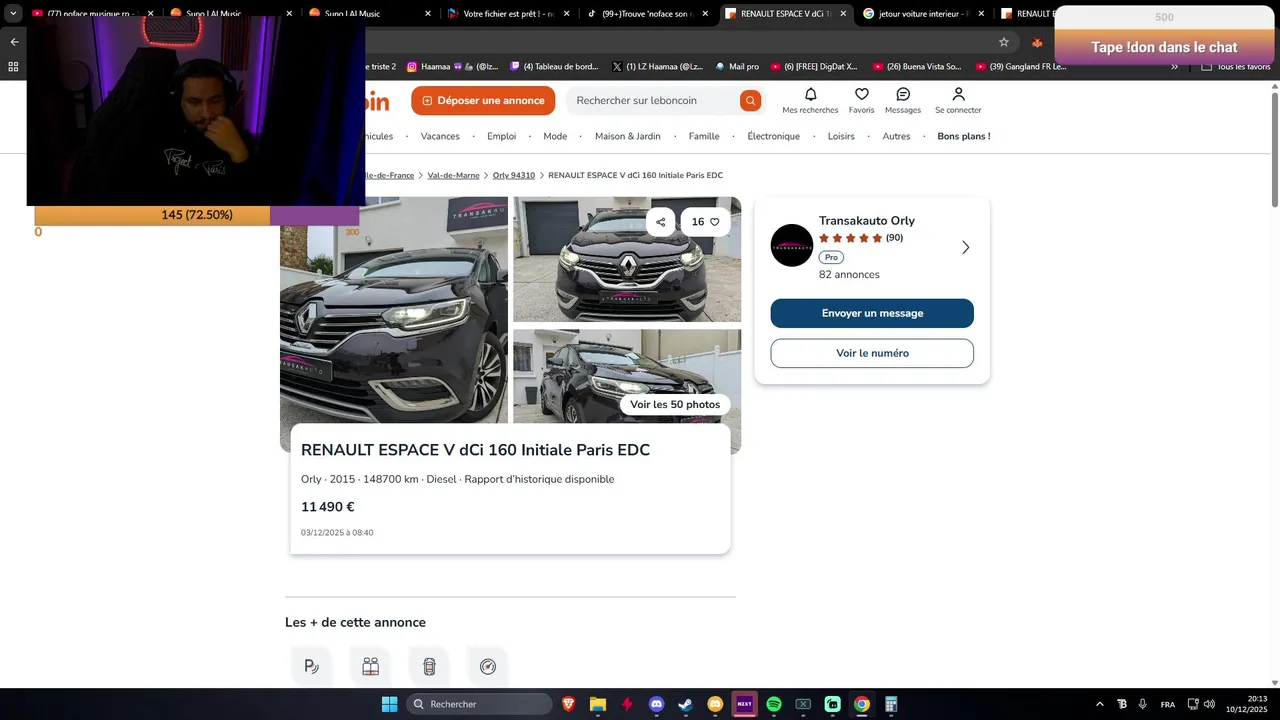The width and height of the screenshot is (1280, 720).
Task: Open Autres category menu
Action: coord(896,136)
